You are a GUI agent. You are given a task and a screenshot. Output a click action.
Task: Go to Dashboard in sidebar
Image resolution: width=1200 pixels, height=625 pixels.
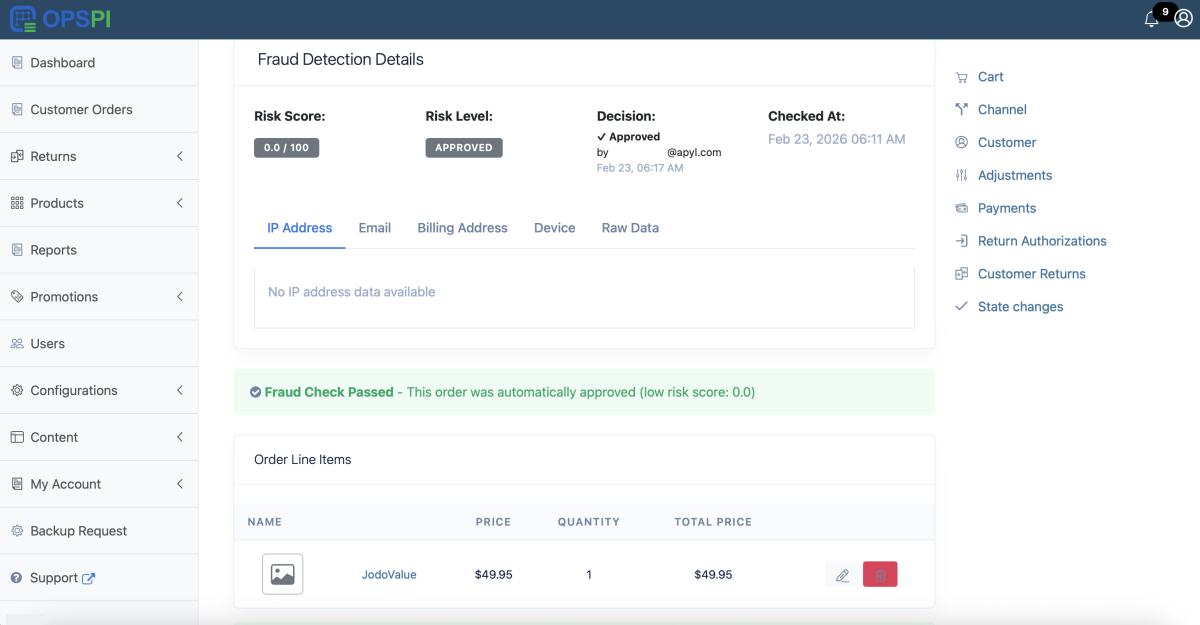(x=99, y=62)
